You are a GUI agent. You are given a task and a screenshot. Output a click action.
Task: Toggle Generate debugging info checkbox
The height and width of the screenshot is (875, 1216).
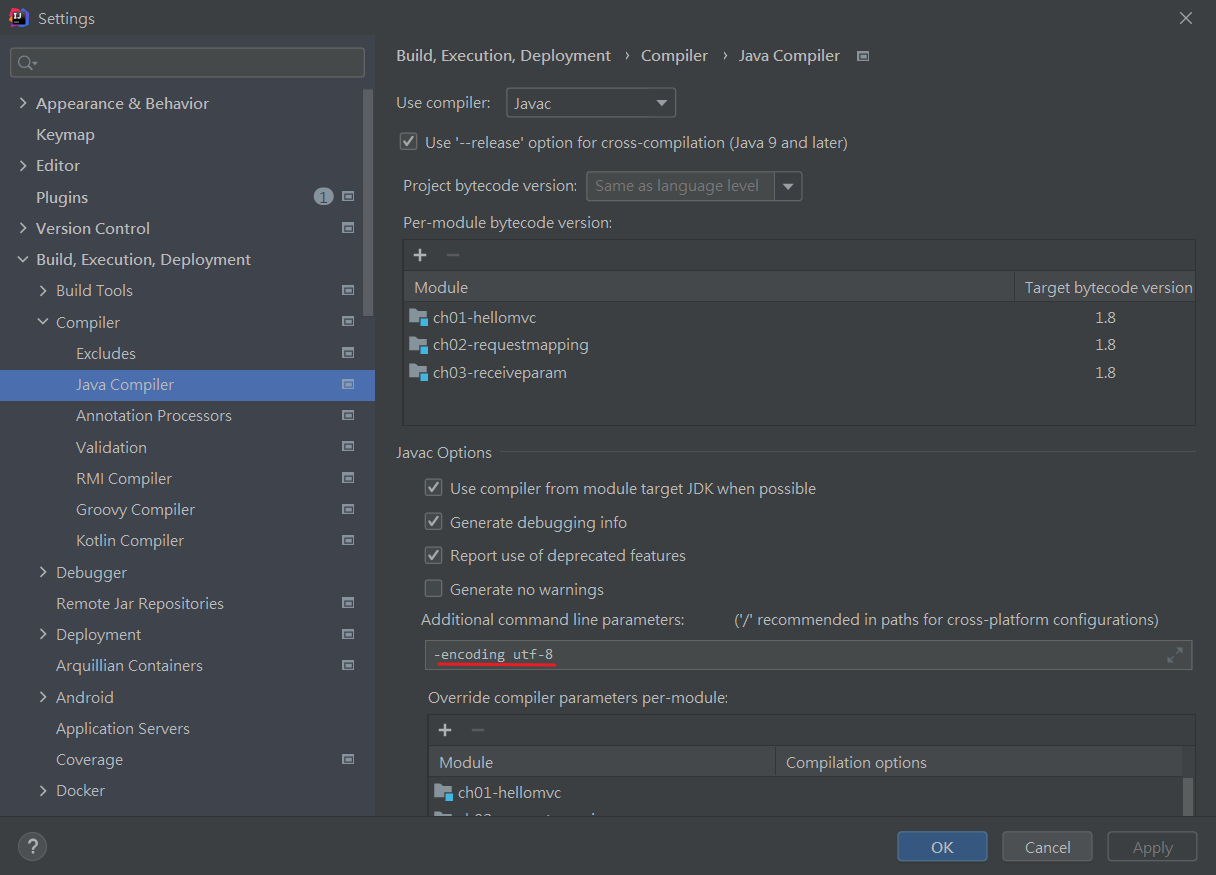(433, 522)
